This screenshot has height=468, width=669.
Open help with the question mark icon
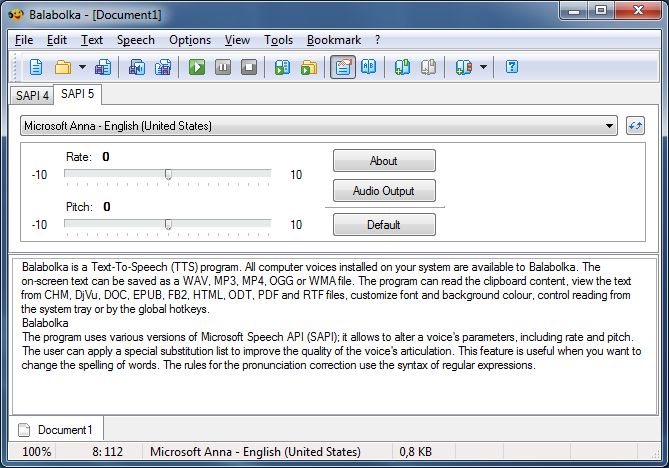512,67
